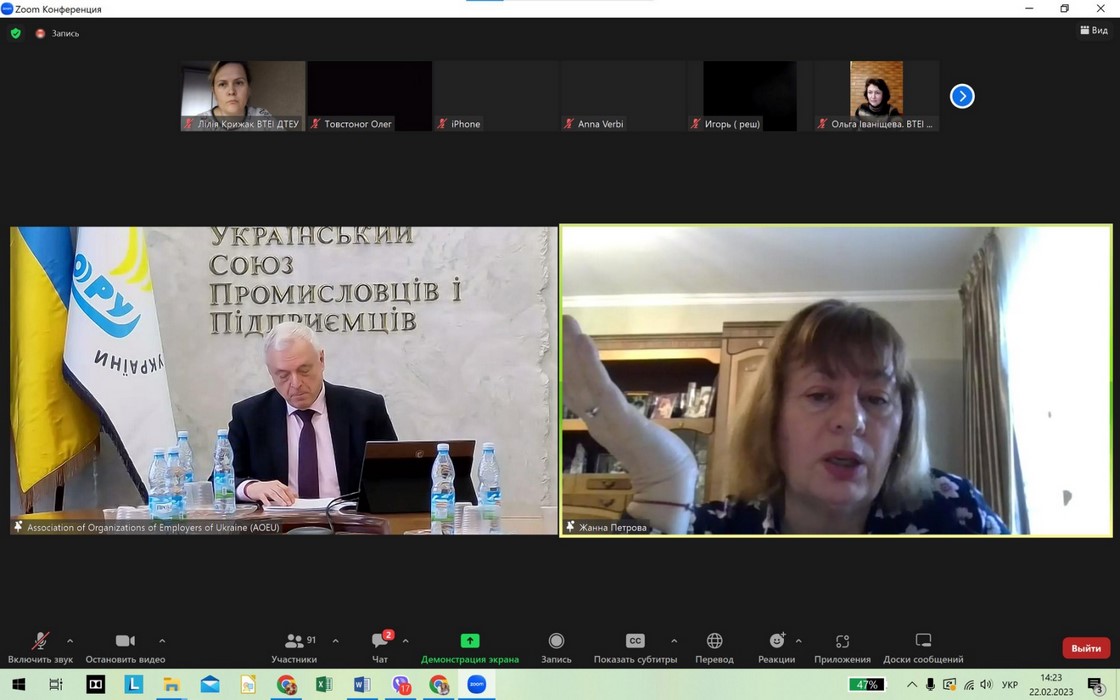Image resolution: width=1120 pixels, height=700 pixels.
Task: Open the Apps panel
Action: pyautogui.click(x=842, y=646)
